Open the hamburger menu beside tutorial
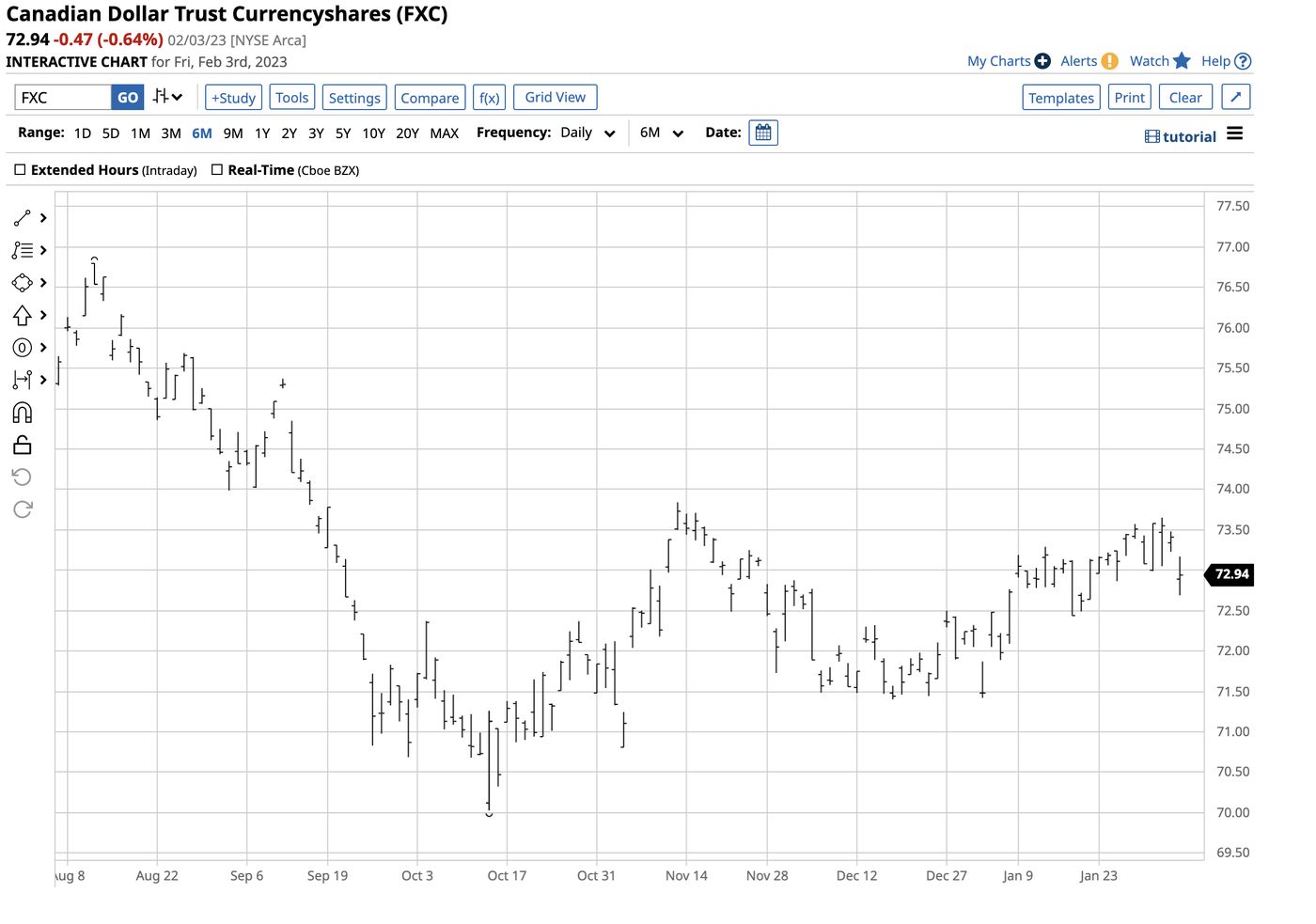Screen dimensions: 1316x924 click(1235, 134)
